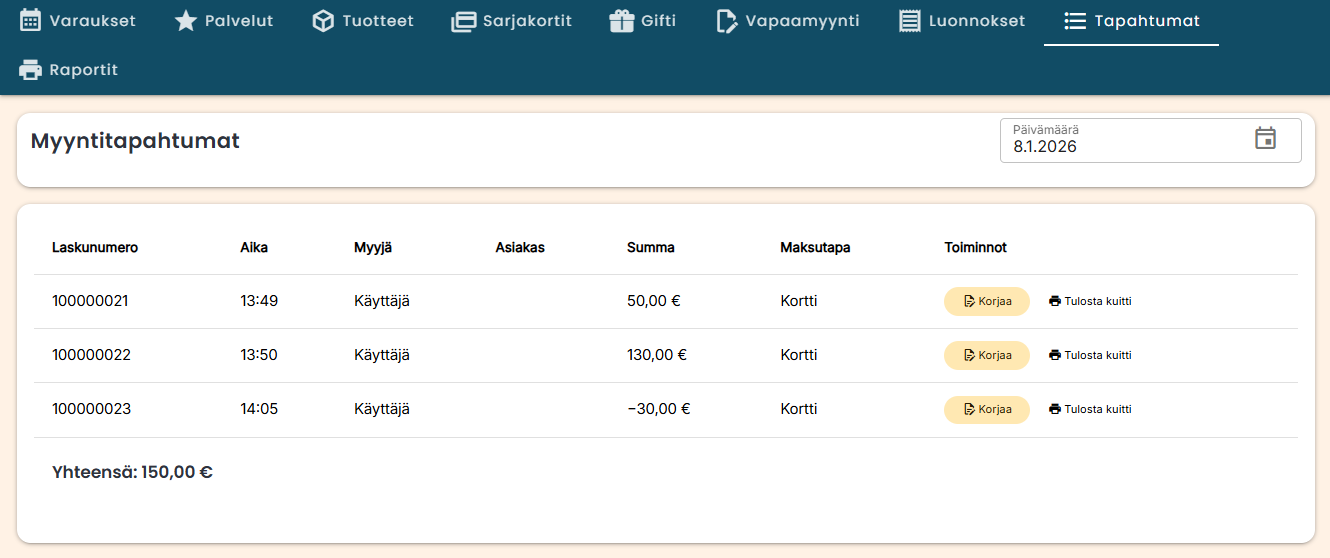1330x558 pixels.
Task: Tulosta kuitti for invoice 100000023
Action: click(1090, 409)
